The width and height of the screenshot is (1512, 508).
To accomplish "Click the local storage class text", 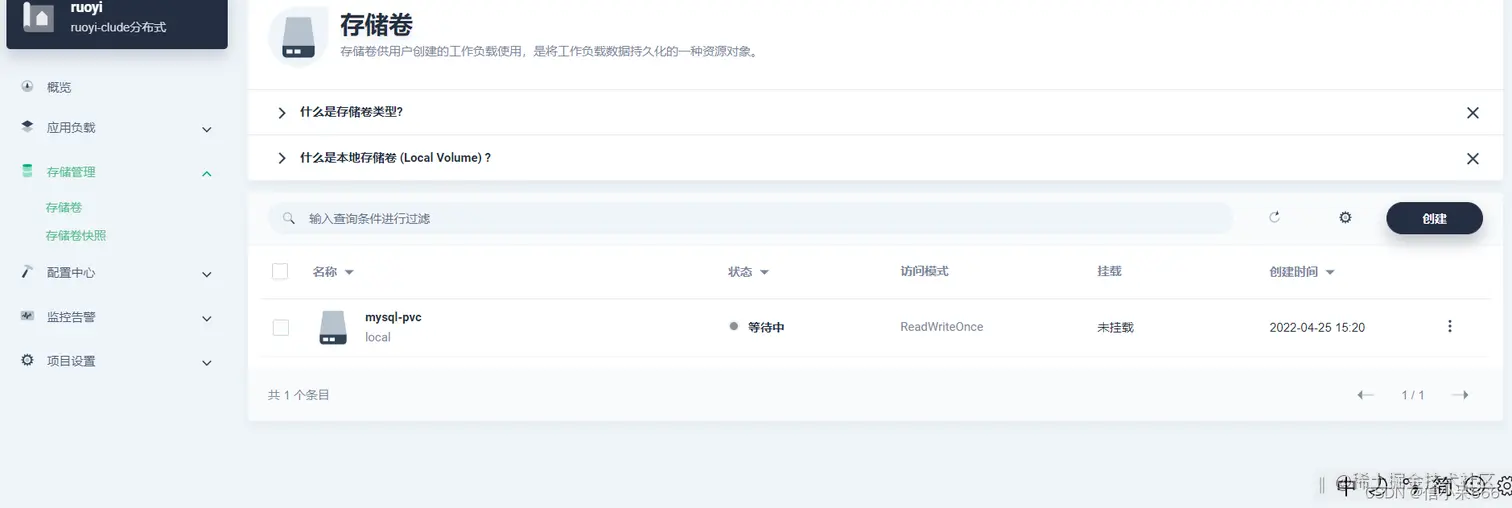I will [377, 337].
